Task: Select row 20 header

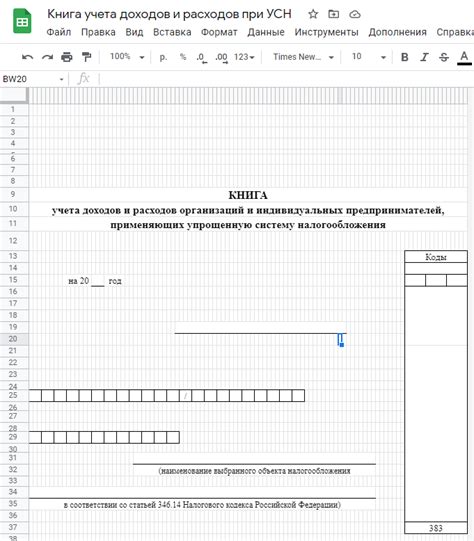Action: pos(14,339)
